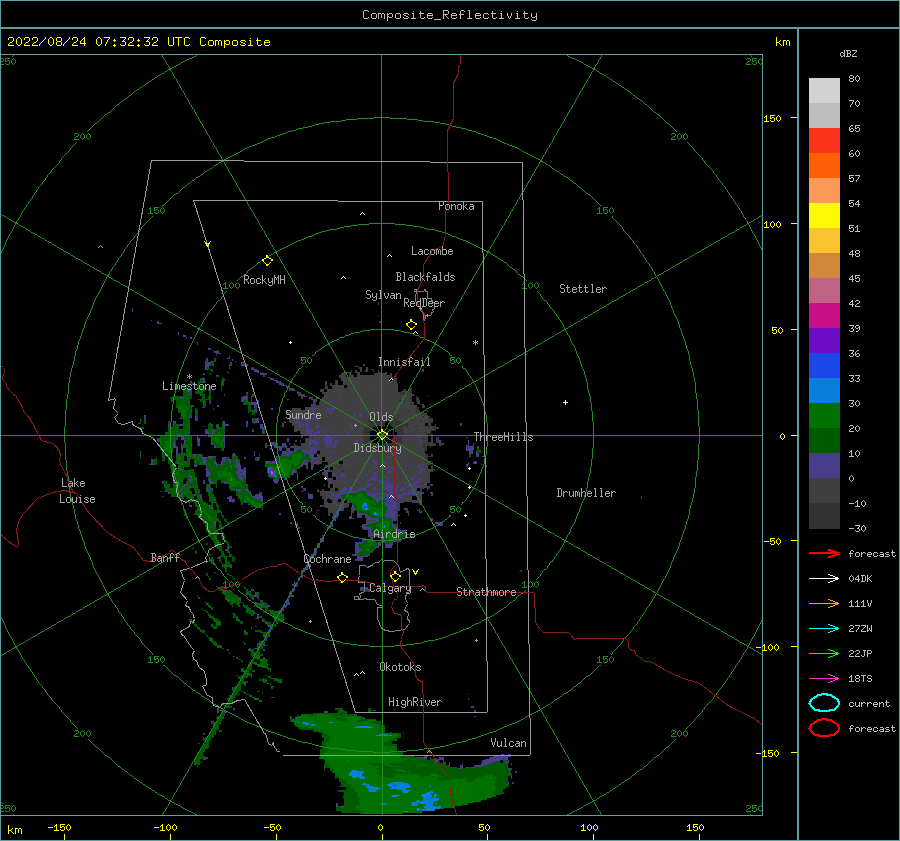
Task: Select the 33 dBZ light blue swatch
Action: click(x=824, y=390)
